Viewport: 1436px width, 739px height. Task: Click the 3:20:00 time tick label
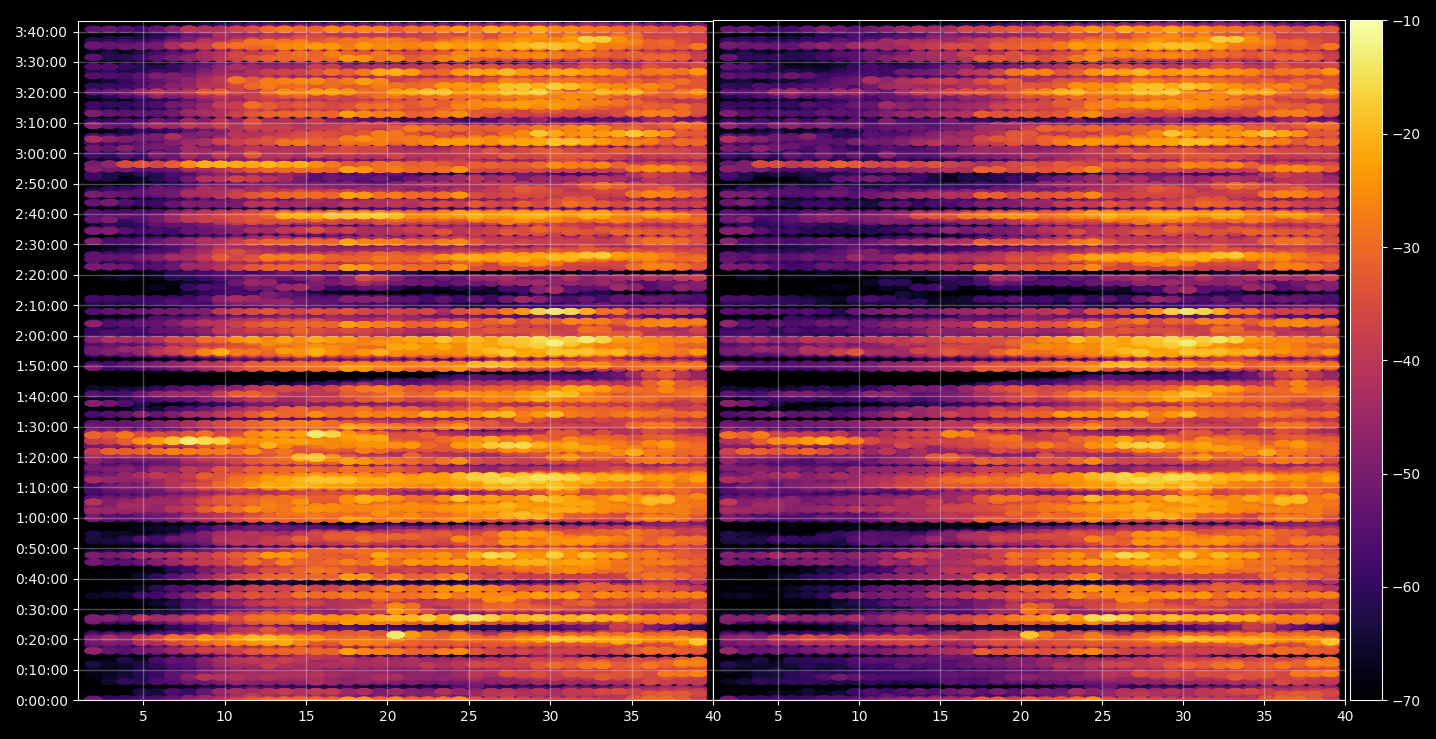tap(41, 93)
